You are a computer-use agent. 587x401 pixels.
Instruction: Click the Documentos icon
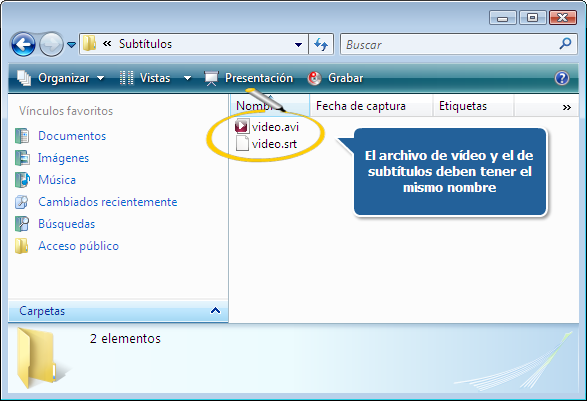pyautogui.click(x=22, y=136)
